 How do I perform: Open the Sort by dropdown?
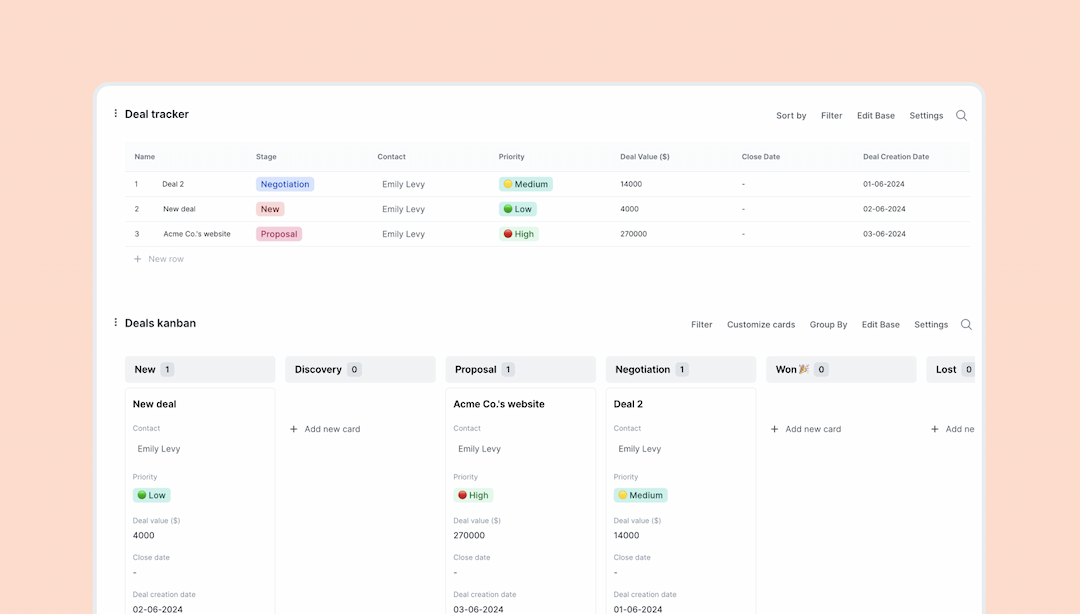(791, 115)
